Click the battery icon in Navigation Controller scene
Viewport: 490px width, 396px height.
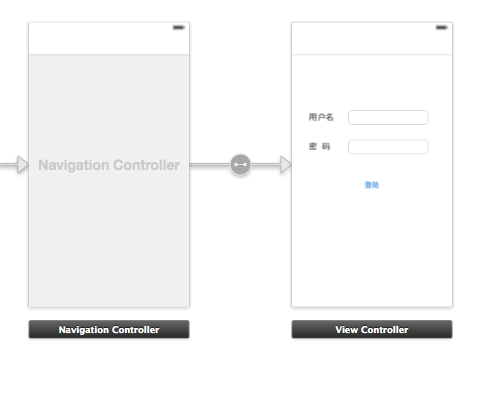point(179,27)
